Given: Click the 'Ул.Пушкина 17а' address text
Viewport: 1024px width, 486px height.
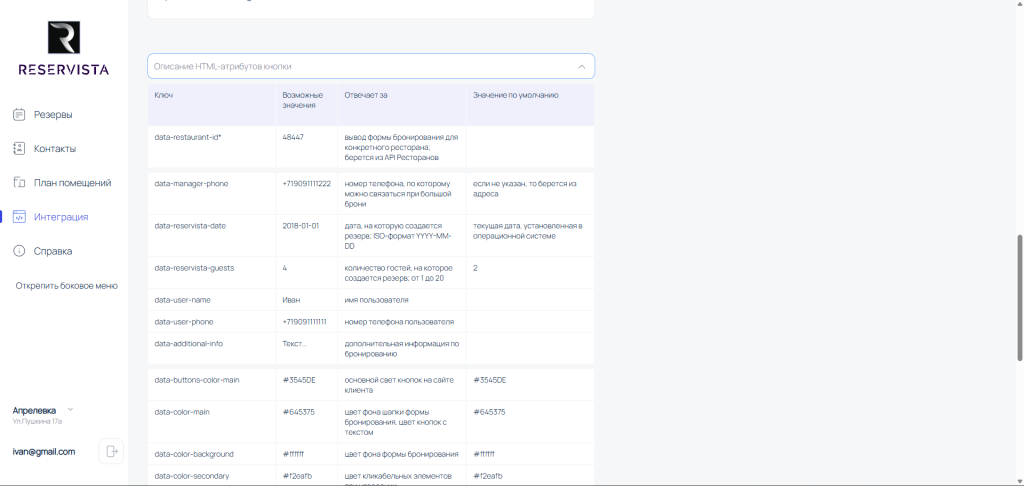Looking at the screenshot, I should 38,421.
